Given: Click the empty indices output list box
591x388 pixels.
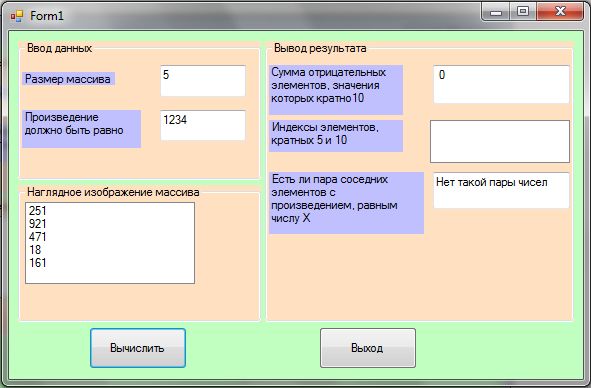Looking at the screenshot, I should point(500,141).
